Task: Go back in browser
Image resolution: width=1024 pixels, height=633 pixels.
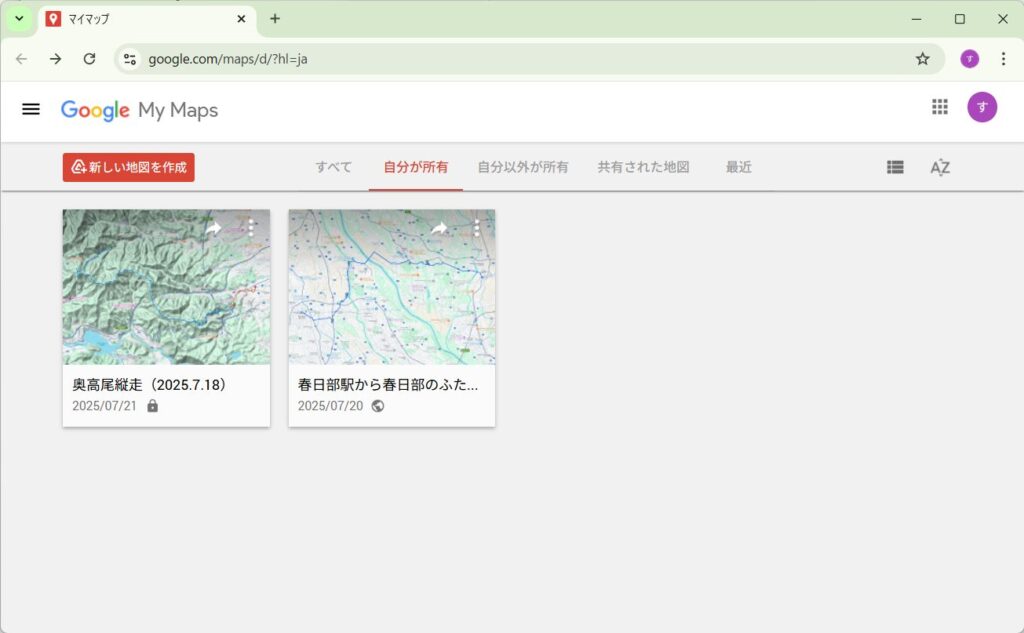Action: click(x=22, y=59)
